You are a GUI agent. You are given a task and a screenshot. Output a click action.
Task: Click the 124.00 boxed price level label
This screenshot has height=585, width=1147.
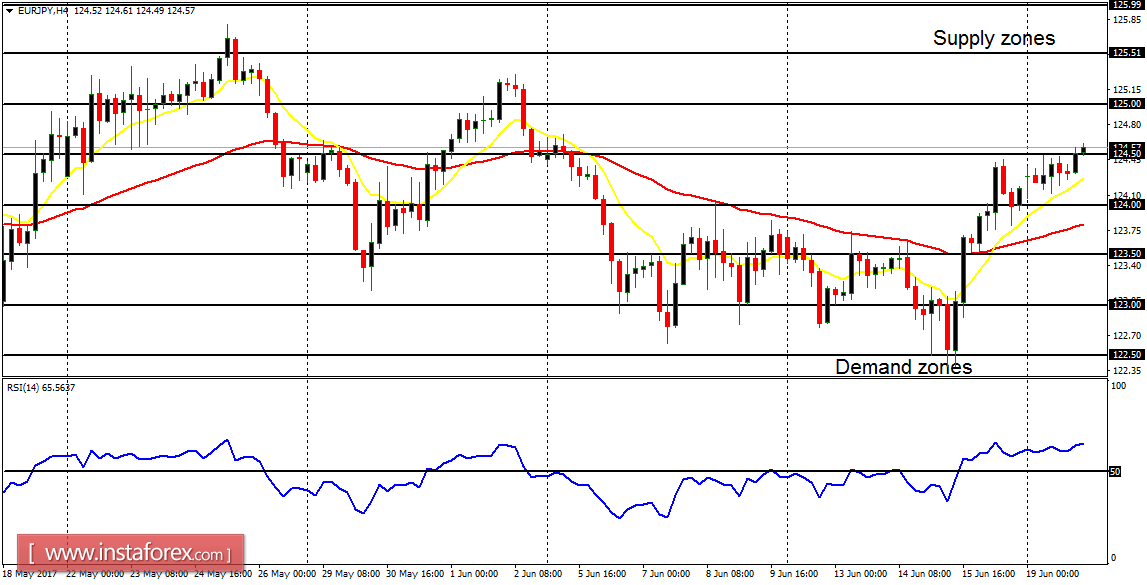pyautogui.click(x=1127, y=205)
